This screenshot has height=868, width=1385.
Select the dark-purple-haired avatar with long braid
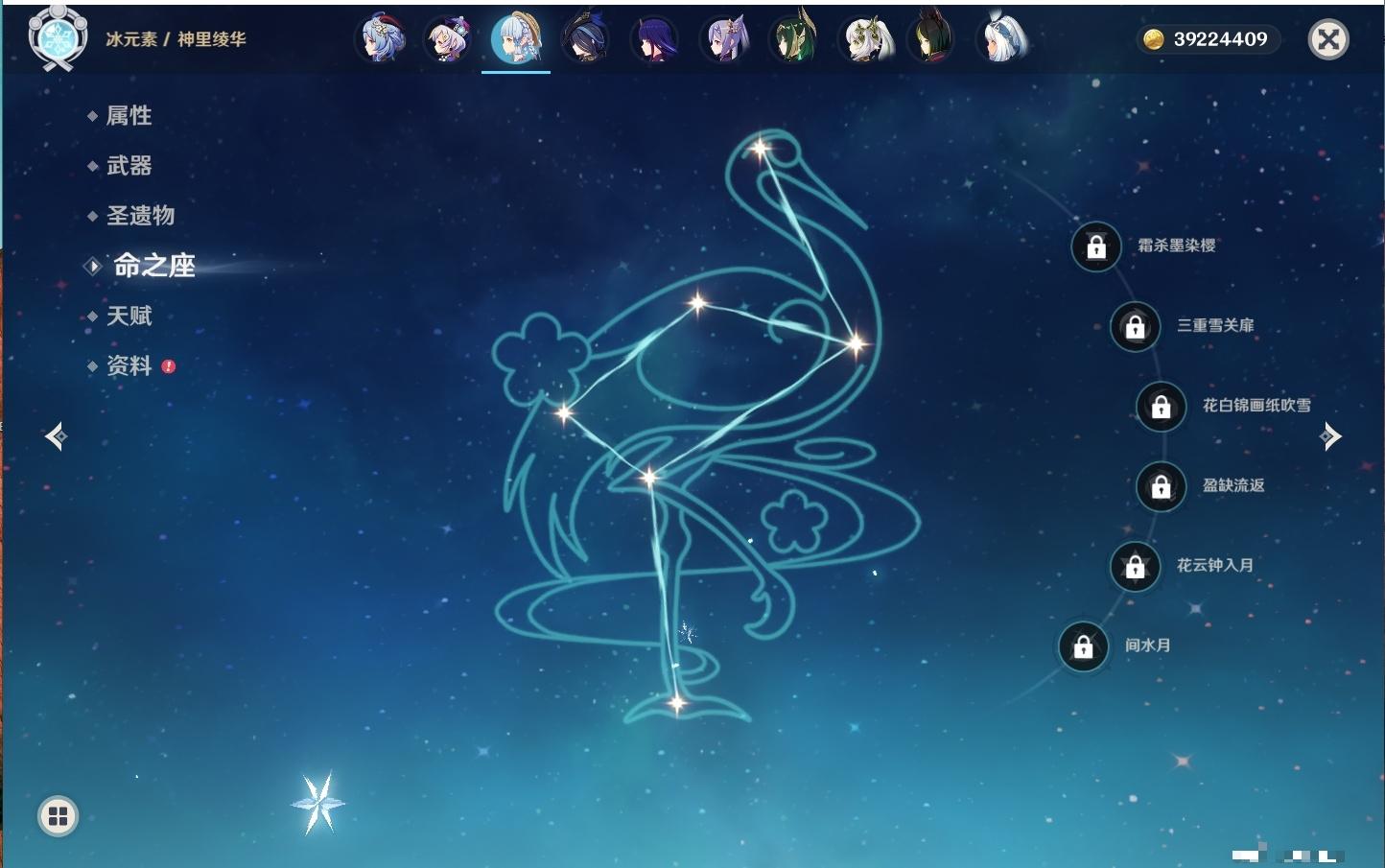[654, 39]
